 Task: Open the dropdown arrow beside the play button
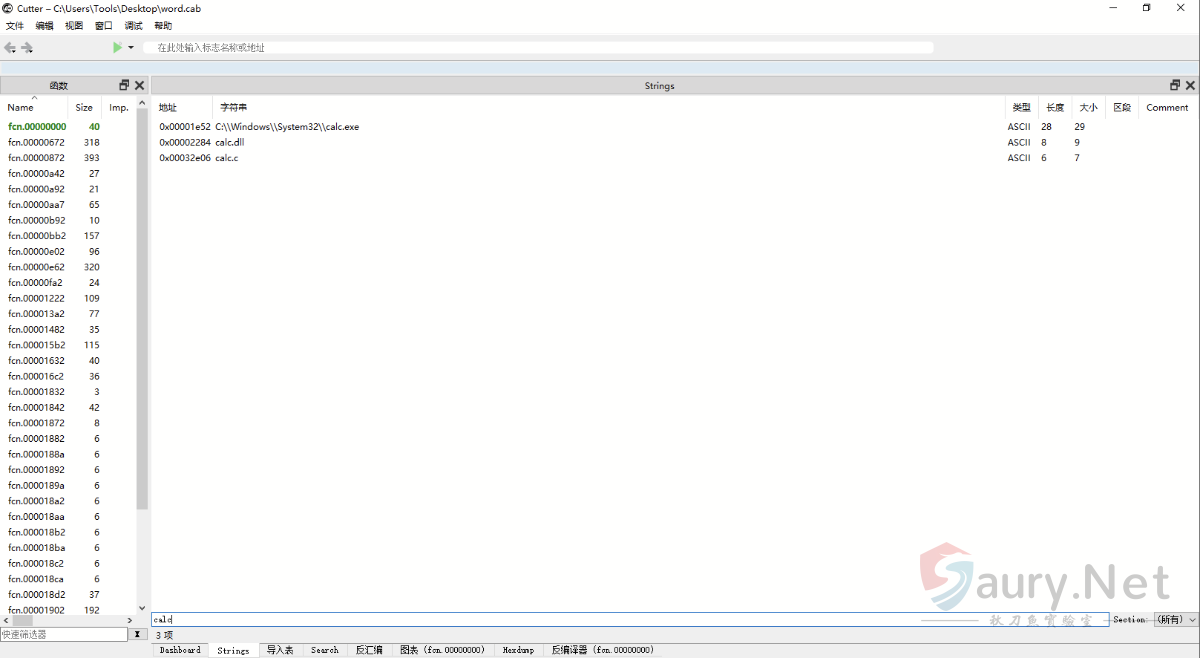pos(131,48)
